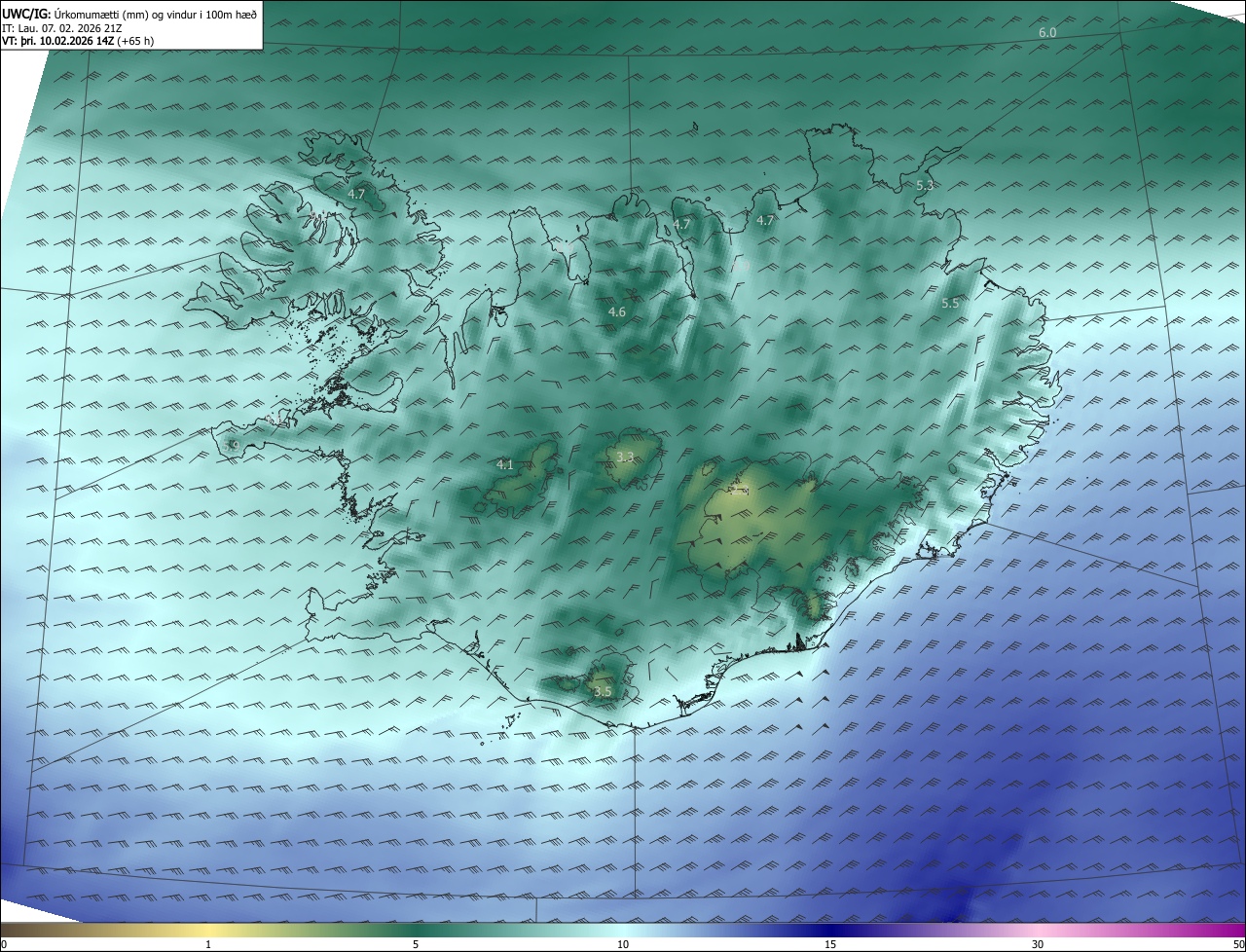1246x952 pixels.
Task: Click the UWC/IG map title text
Action: pyautogui.click(x=129, y=15)
